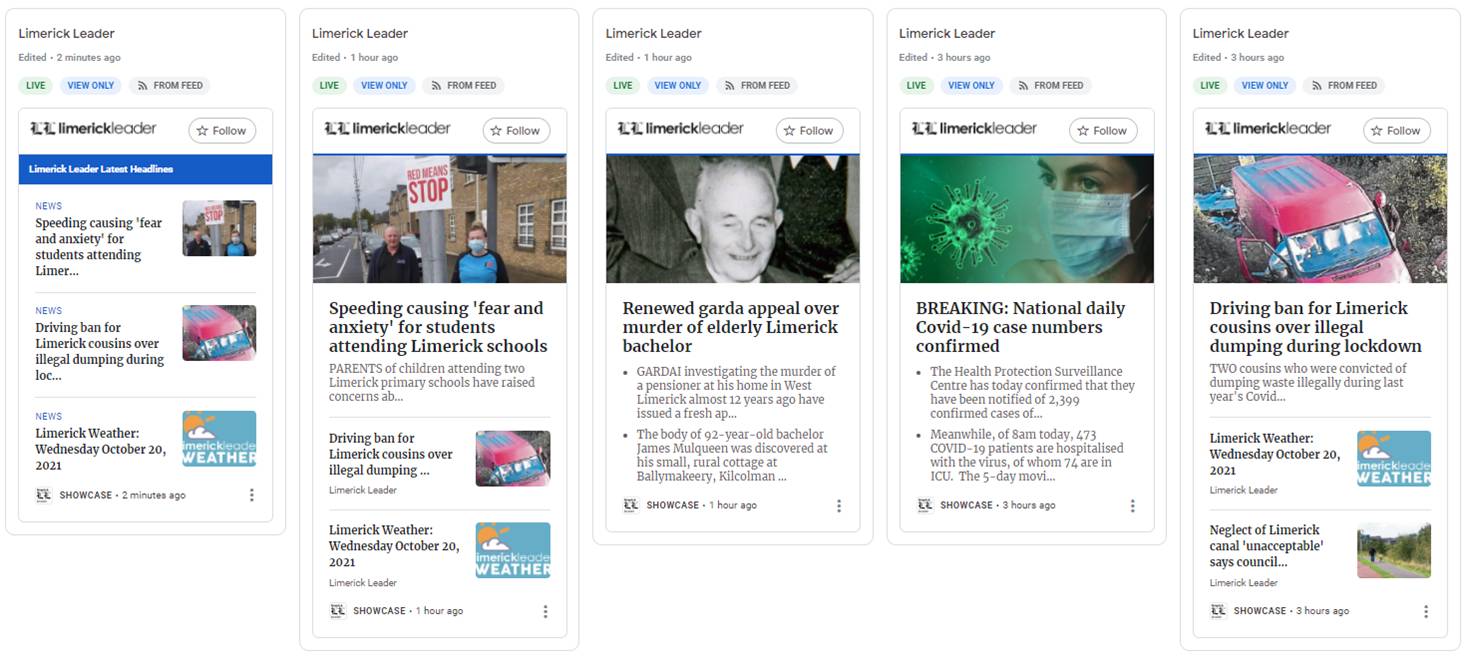
Task: Click 'Limerick Leader' title above 'Edited • 2 minutes ago'
Action: tap(66, 34)
